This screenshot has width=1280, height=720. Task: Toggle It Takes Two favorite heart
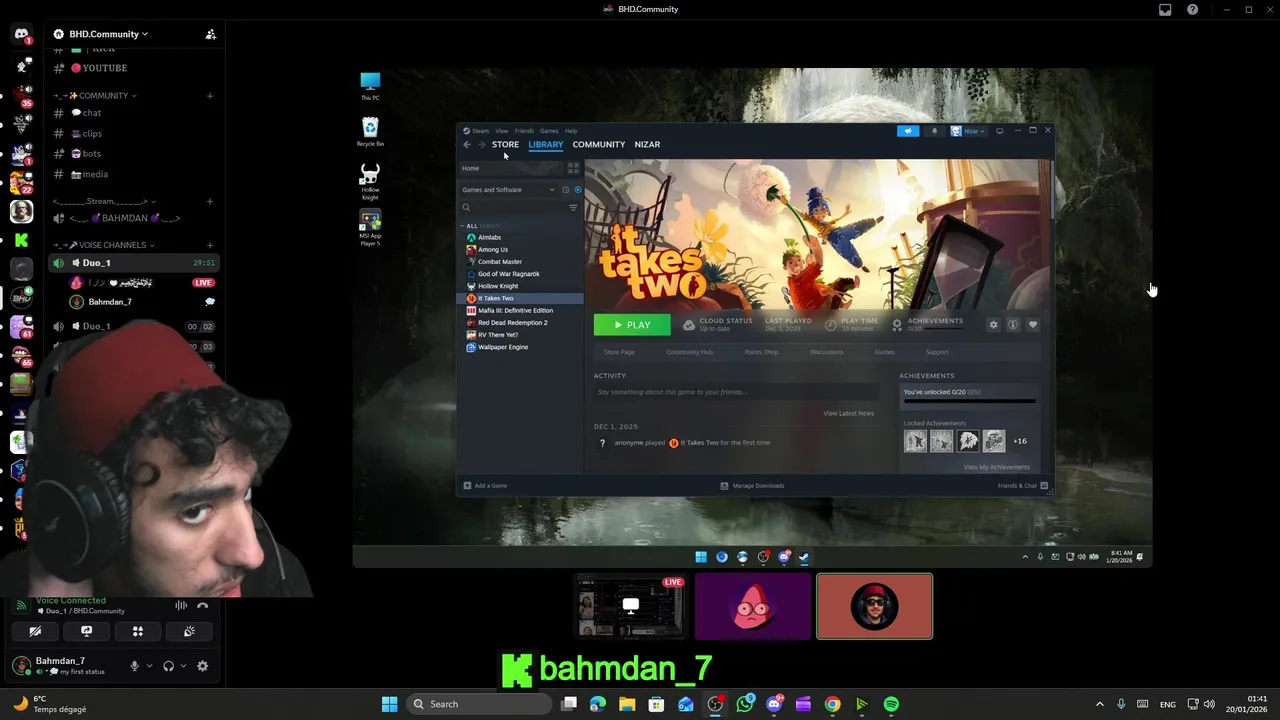(x=1033, y=325)
